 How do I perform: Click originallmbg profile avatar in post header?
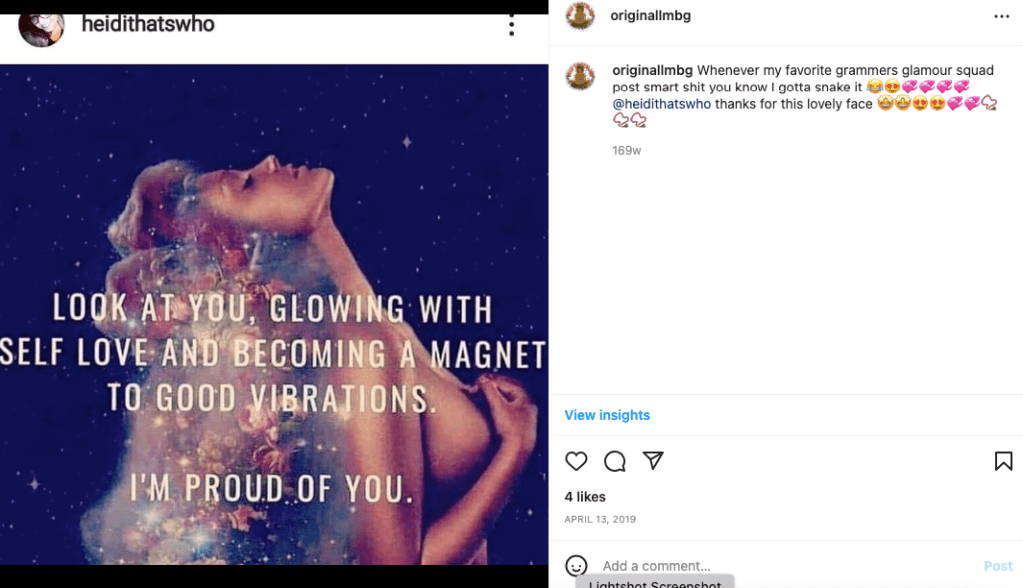click(580, 16)
